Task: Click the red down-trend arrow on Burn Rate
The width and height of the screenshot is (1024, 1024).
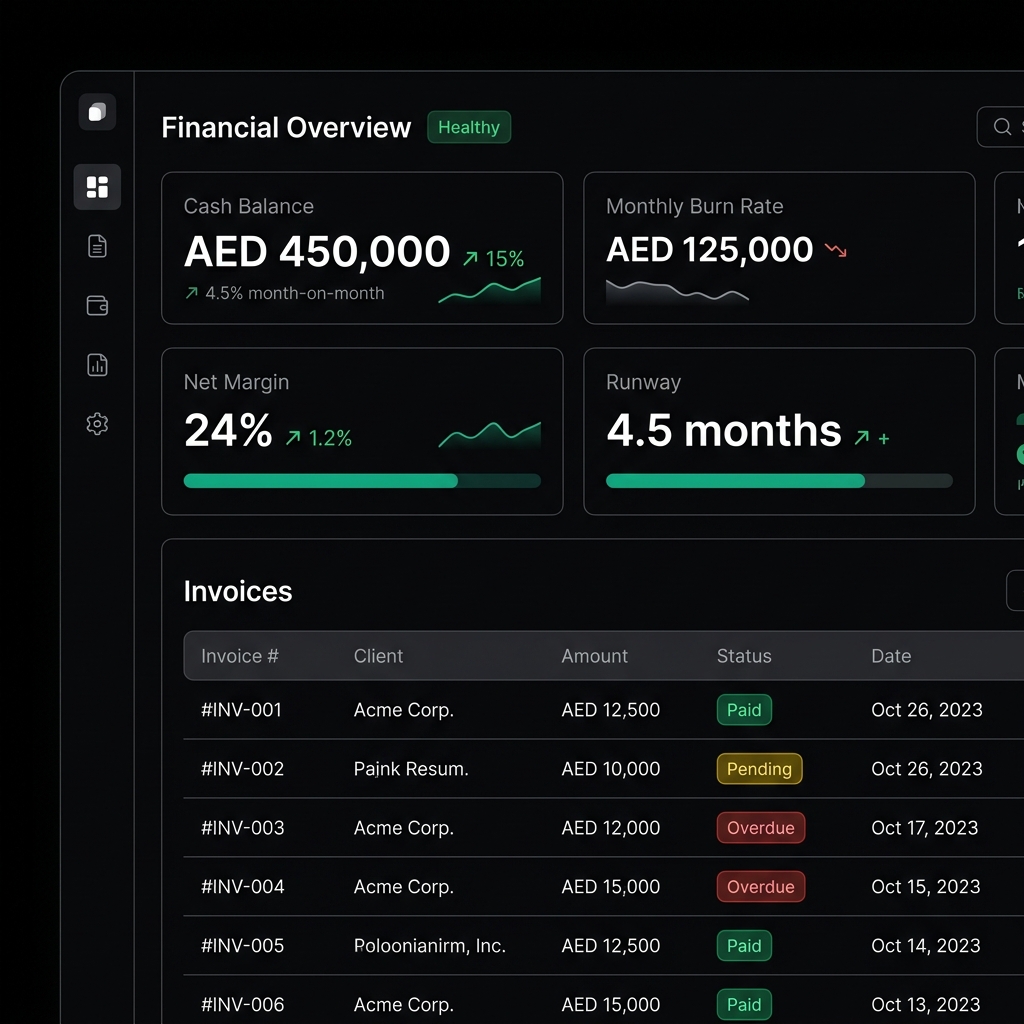Action: tap(835, 250)
